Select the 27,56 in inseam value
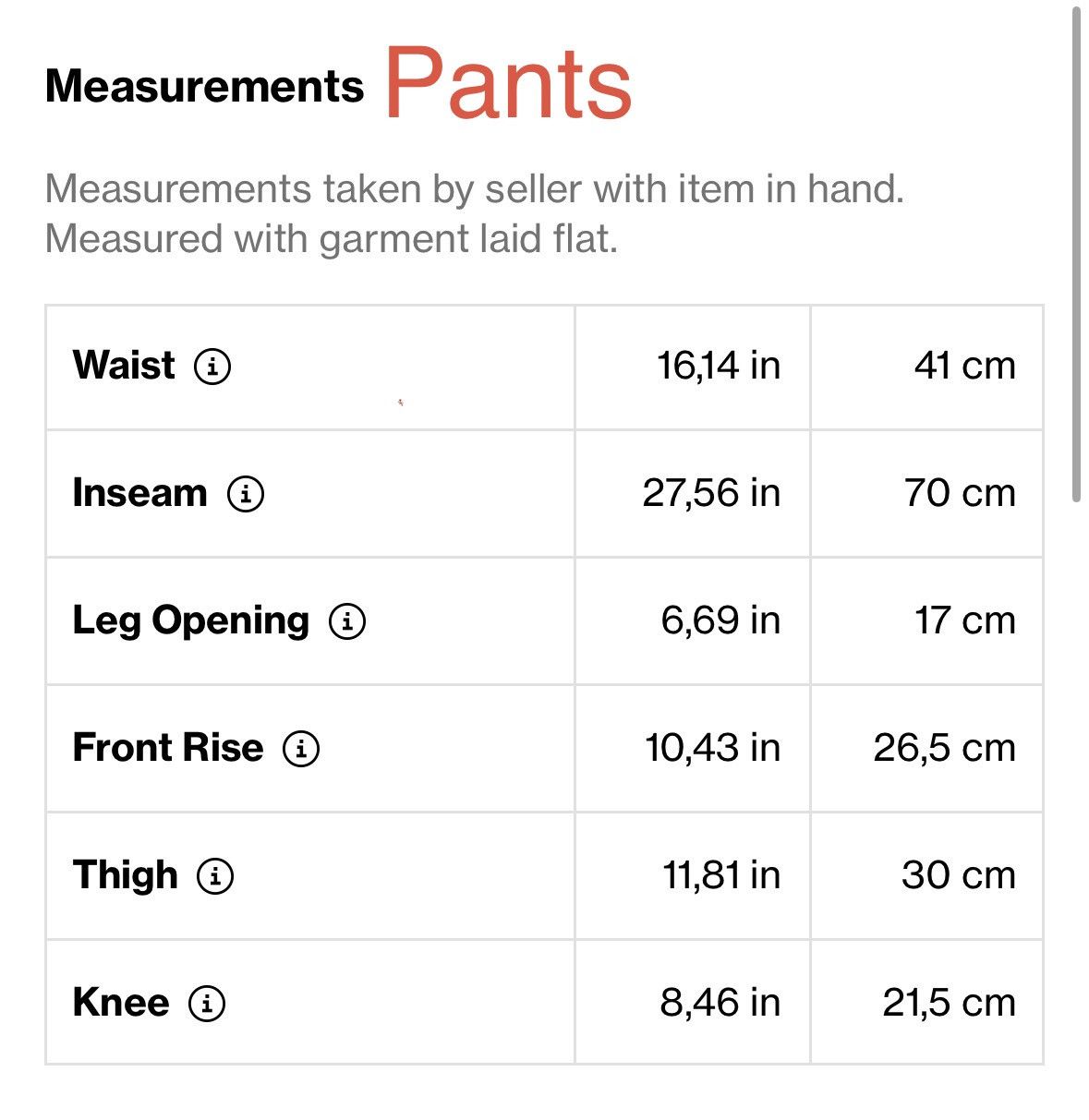 711,493
